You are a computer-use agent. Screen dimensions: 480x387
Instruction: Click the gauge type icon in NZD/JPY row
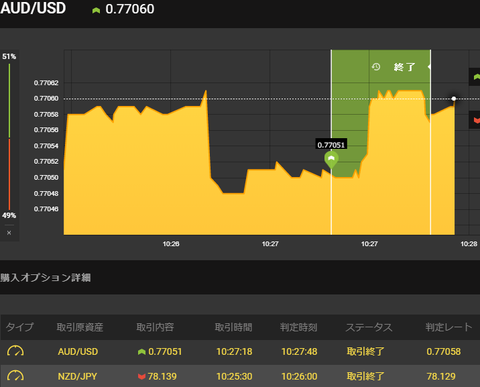[15, 376]
